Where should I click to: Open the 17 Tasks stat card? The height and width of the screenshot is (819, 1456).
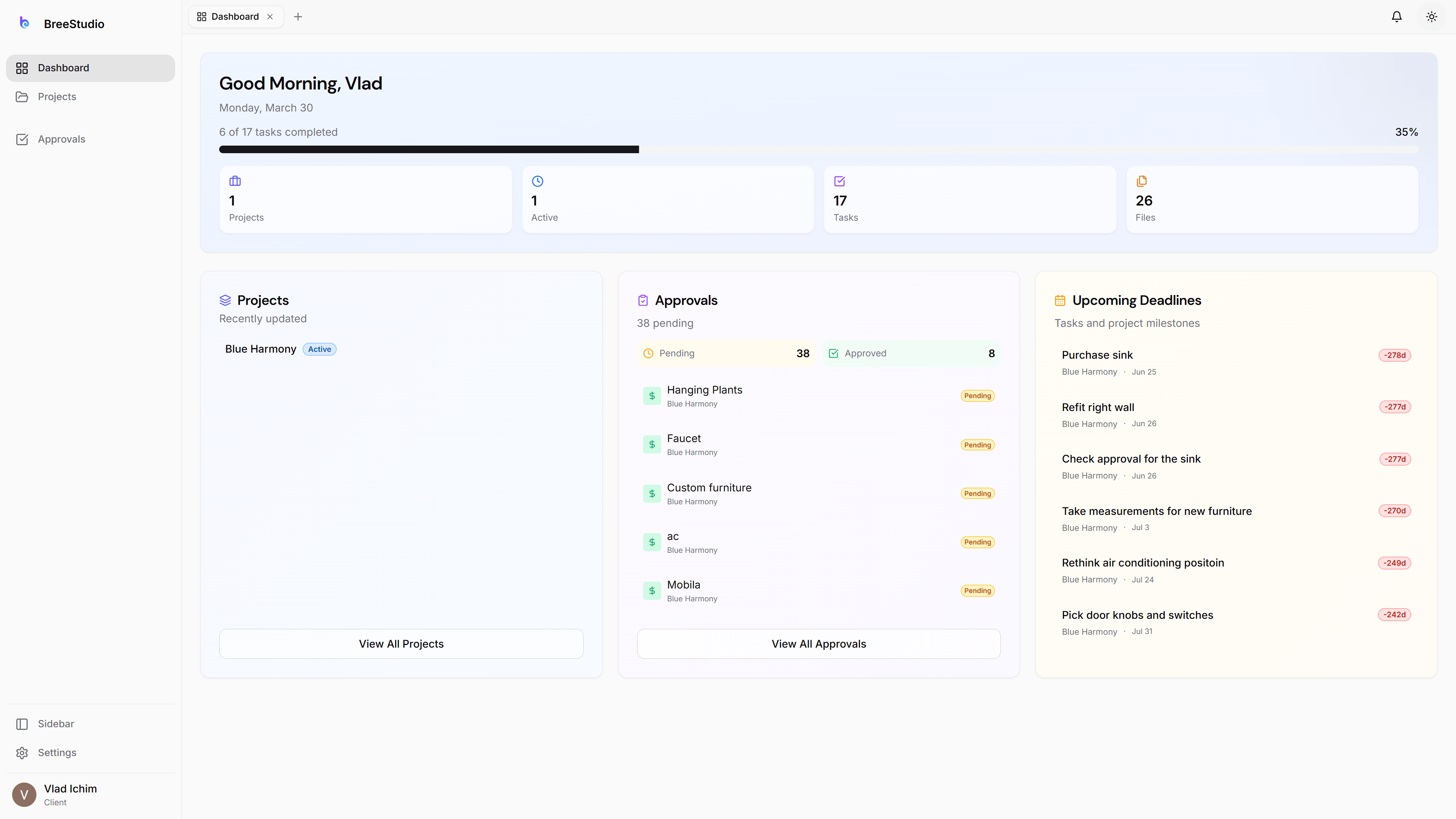970,199
